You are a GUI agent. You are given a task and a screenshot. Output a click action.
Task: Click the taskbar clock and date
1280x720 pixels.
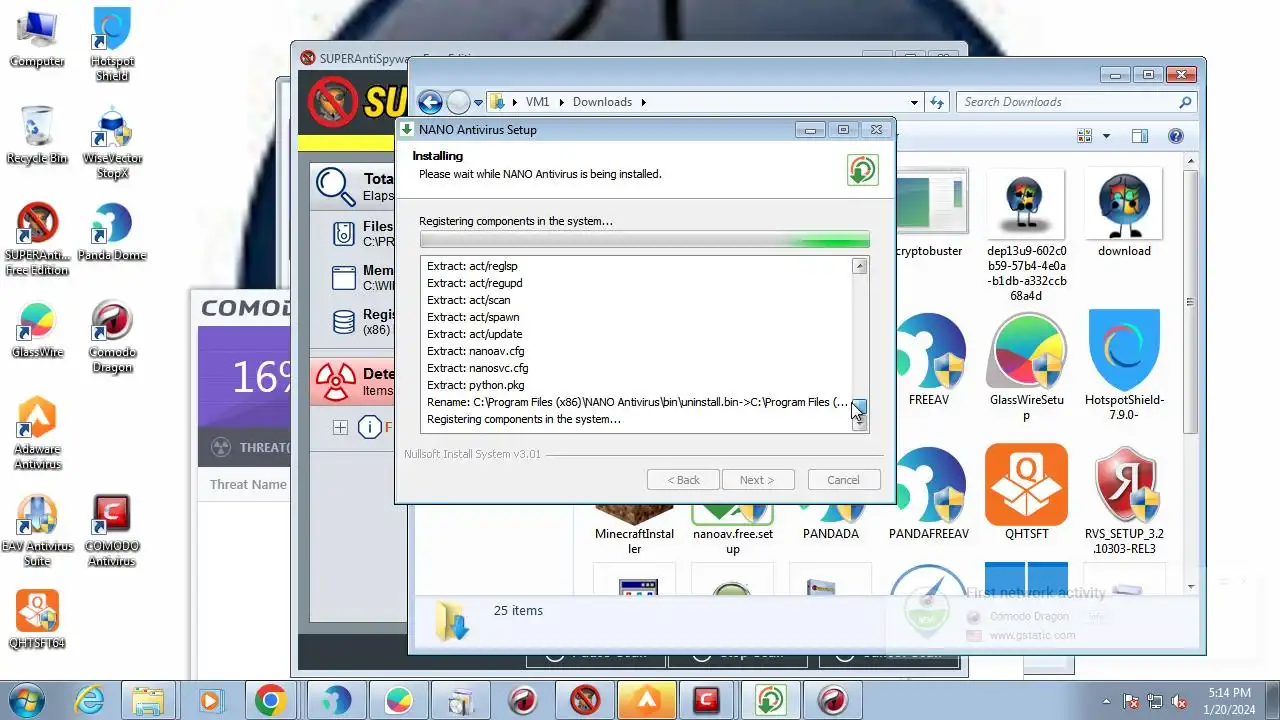tap(1229, 701)
